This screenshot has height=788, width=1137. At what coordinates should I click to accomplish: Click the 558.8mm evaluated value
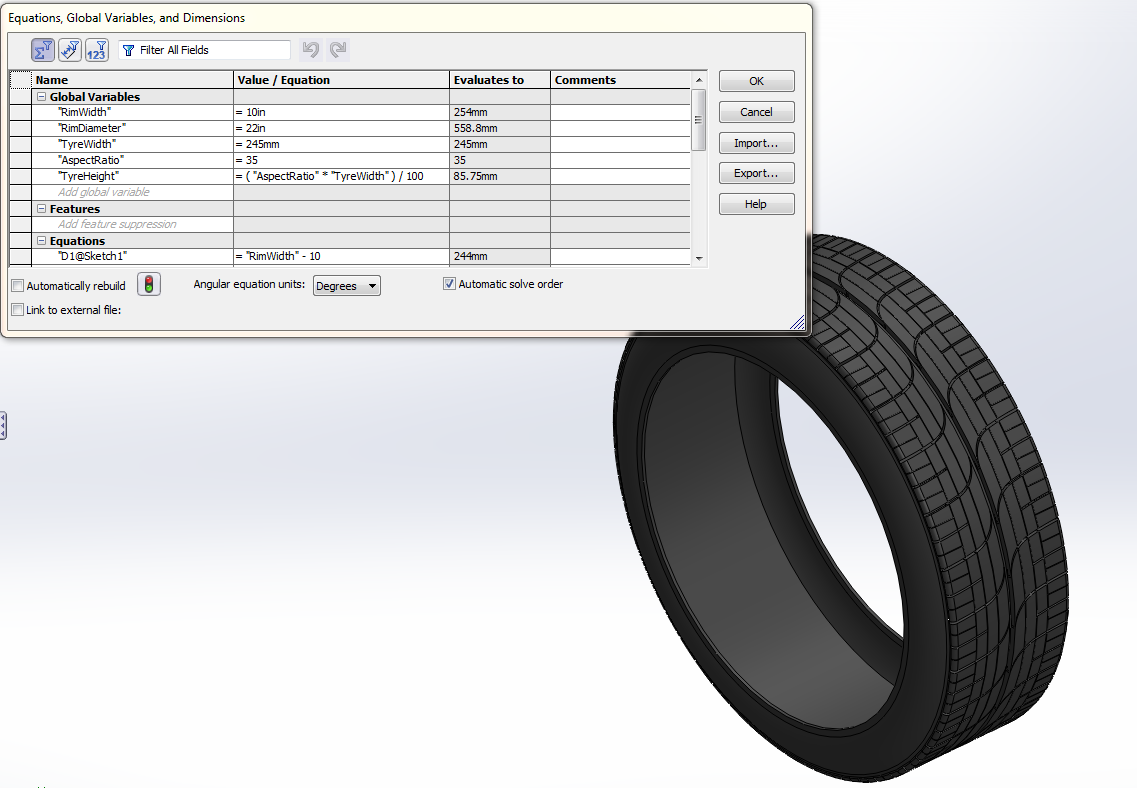(x=476, y=128)
